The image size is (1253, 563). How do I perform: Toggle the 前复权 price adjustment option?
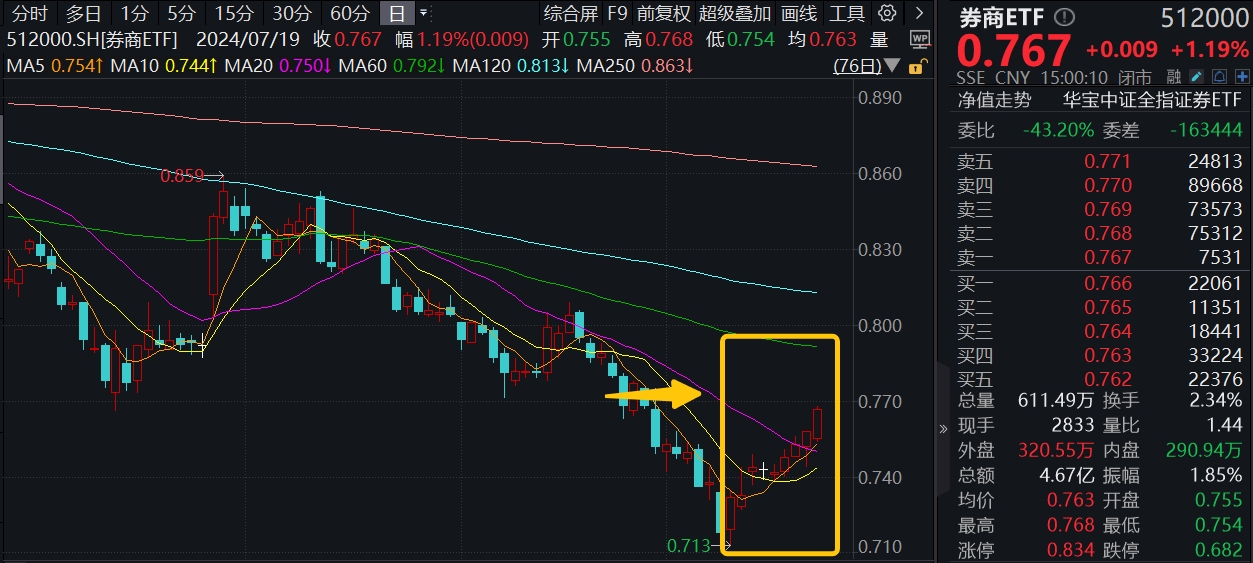click(x=663, y=13)
